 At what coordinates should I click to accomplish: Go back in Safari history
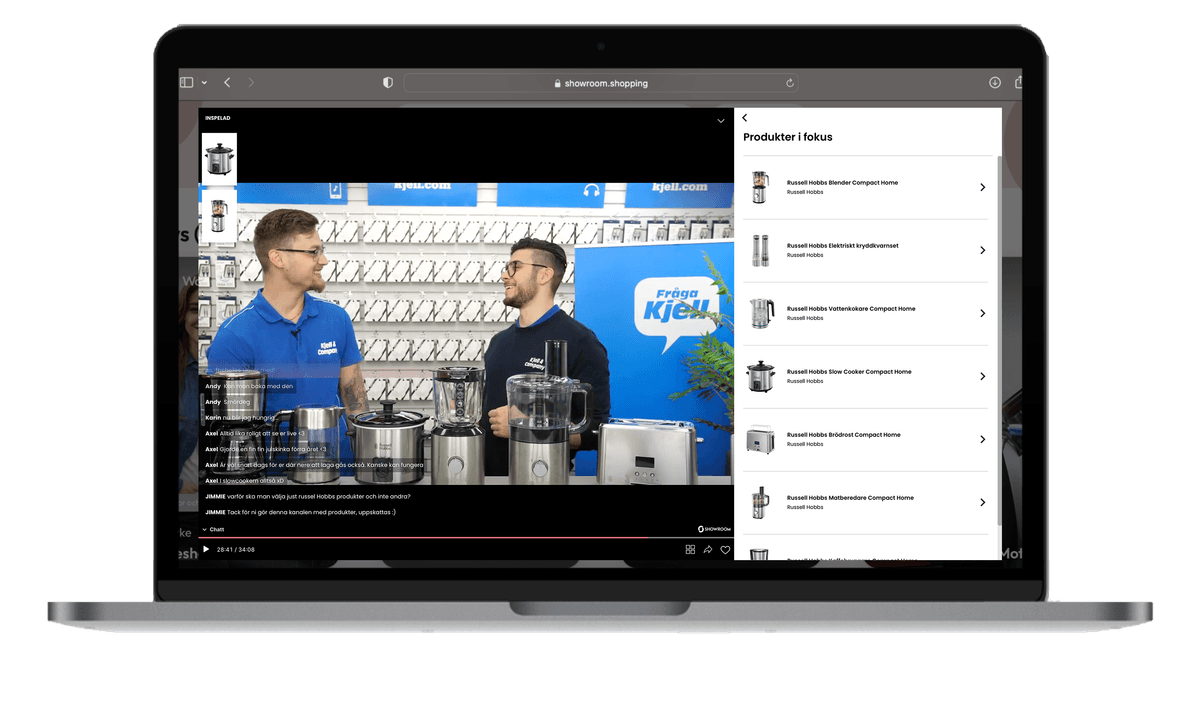[x=227, y=82]
